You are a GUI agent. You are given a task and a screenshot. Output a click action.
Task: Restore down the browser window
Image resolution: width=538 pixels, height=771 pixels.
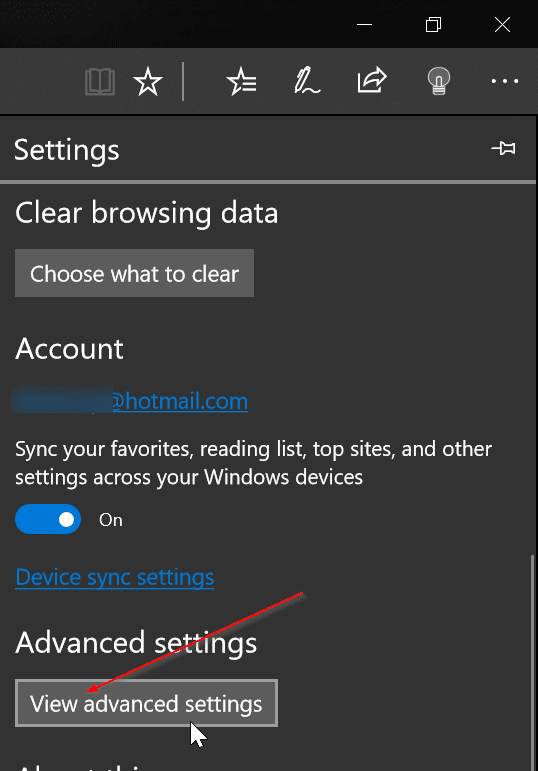click(433, 25)
